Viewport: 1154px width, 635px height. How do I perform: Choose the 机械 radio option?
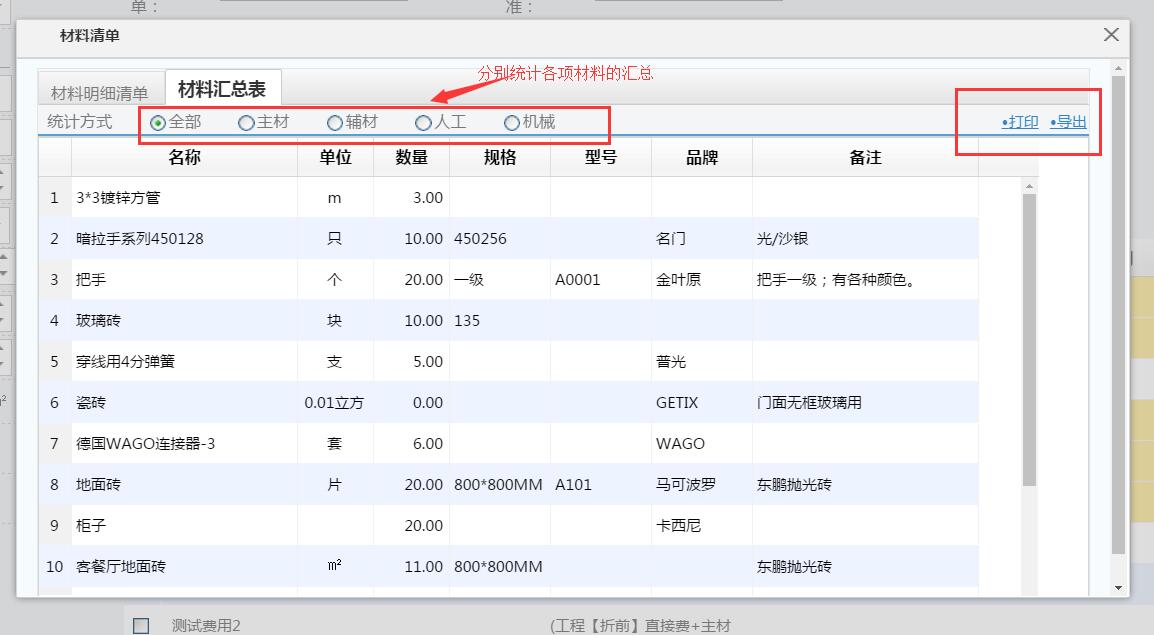click(512, 123)
